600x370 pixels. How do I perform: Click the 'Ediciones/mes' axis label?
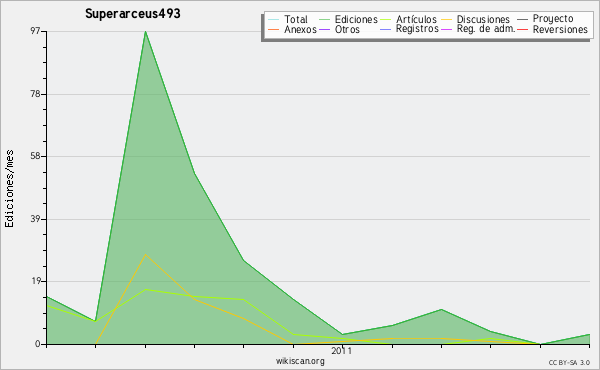coord(9,189)
